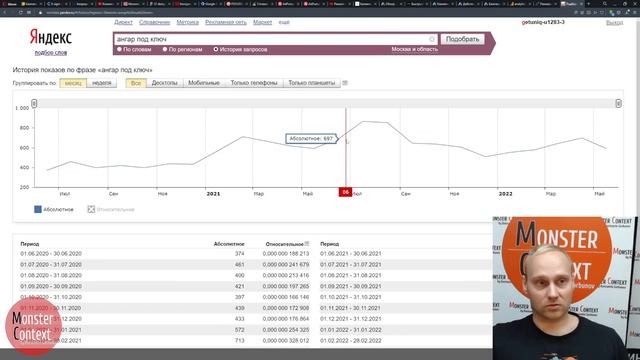
Task: Click the подбор слов link under logo
Action: pos(51,53)
